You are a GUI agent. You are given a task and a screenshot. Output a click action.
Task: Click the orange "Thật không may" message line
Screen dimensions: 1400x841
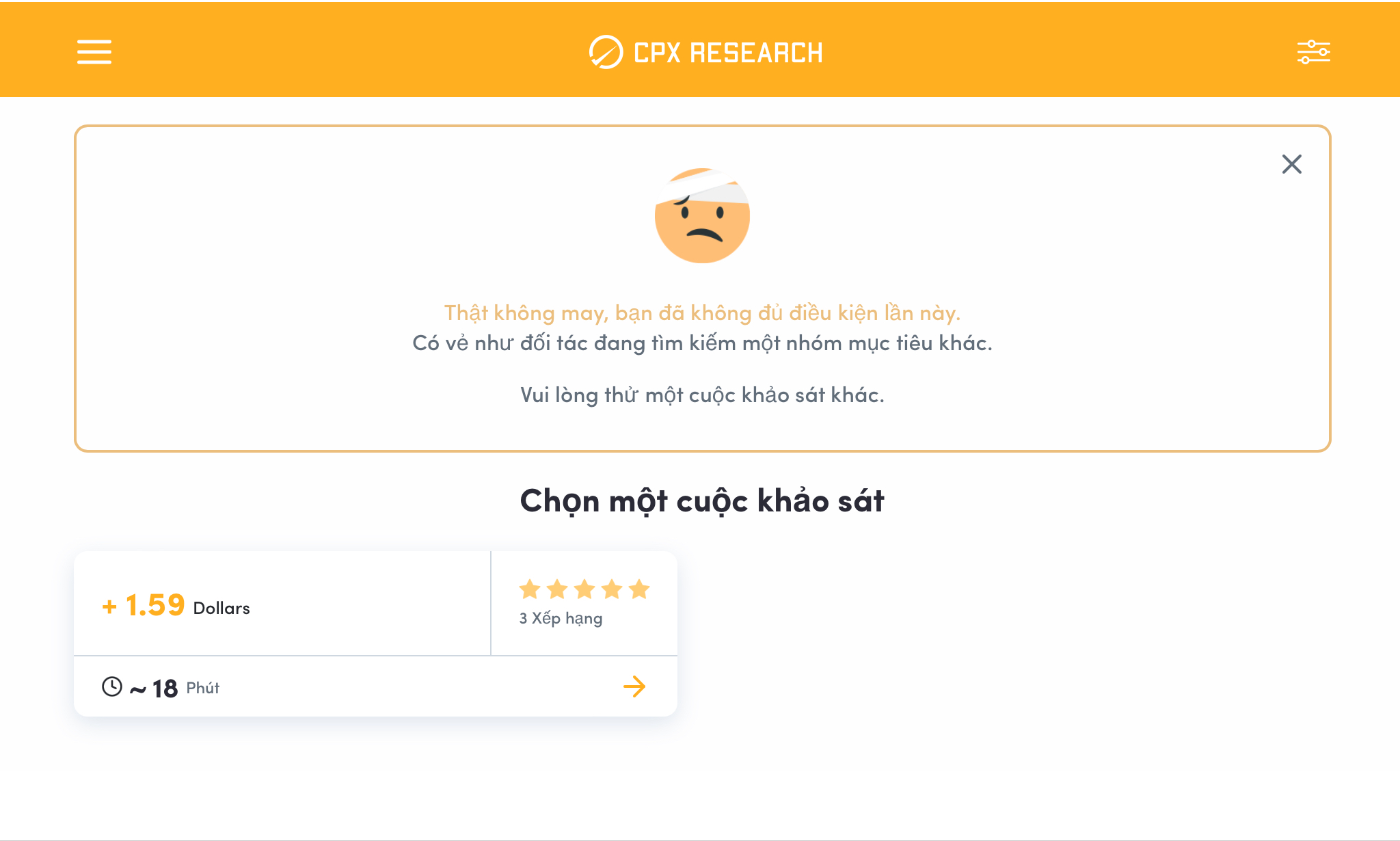coord(702,313)
